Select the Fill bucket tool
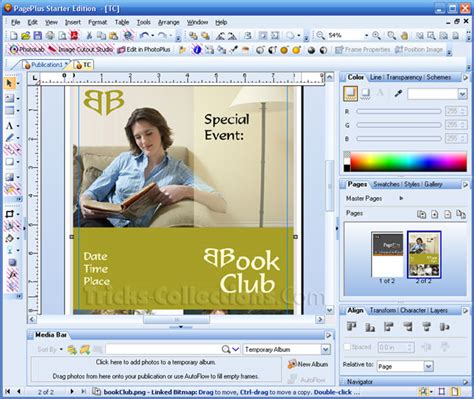The image size is (474, 399). click(9, 238)
